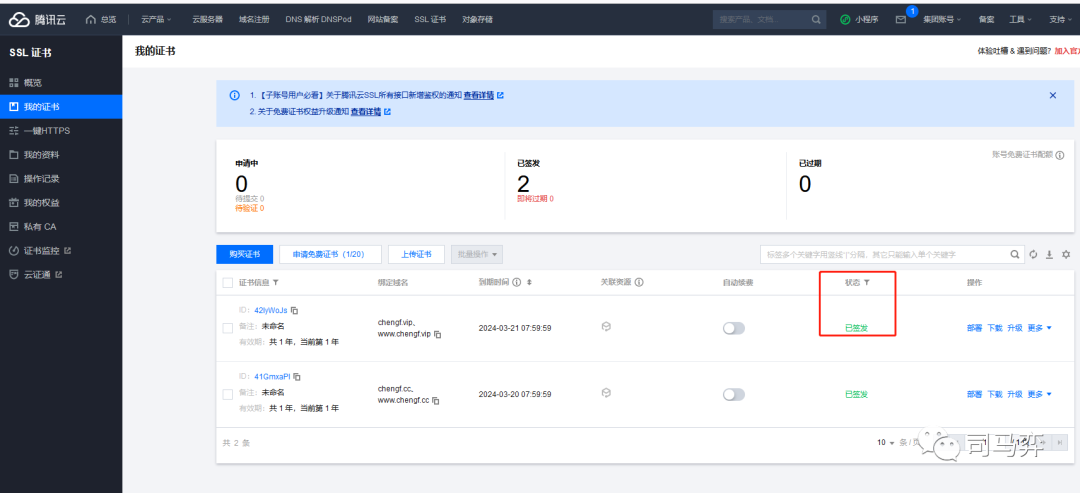
Task: Filter by 状态 funnel icon
Action: coord(866,282)
